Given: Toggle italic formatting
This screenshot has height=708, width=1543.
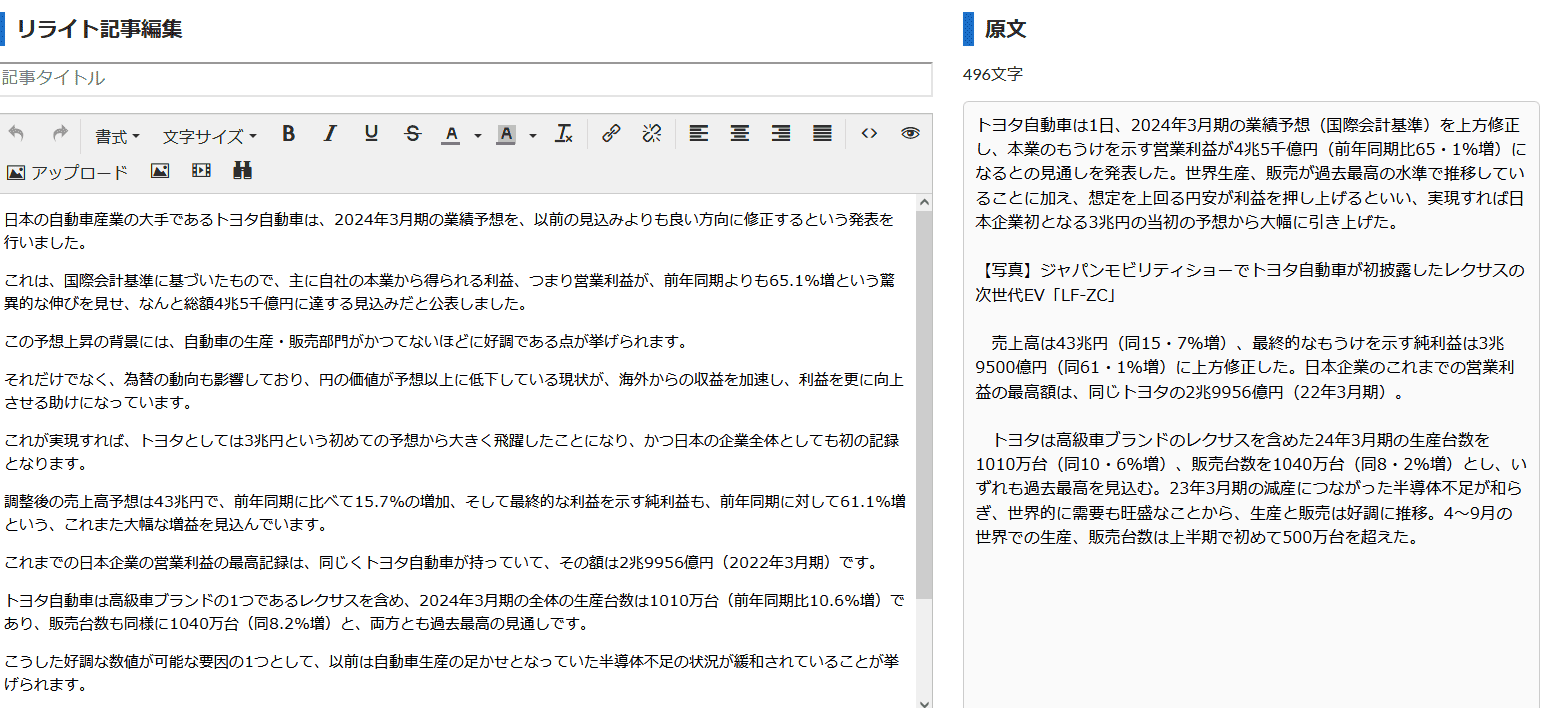Looking at the screenshot, I should pyautogui.click(x=329, y=134).
